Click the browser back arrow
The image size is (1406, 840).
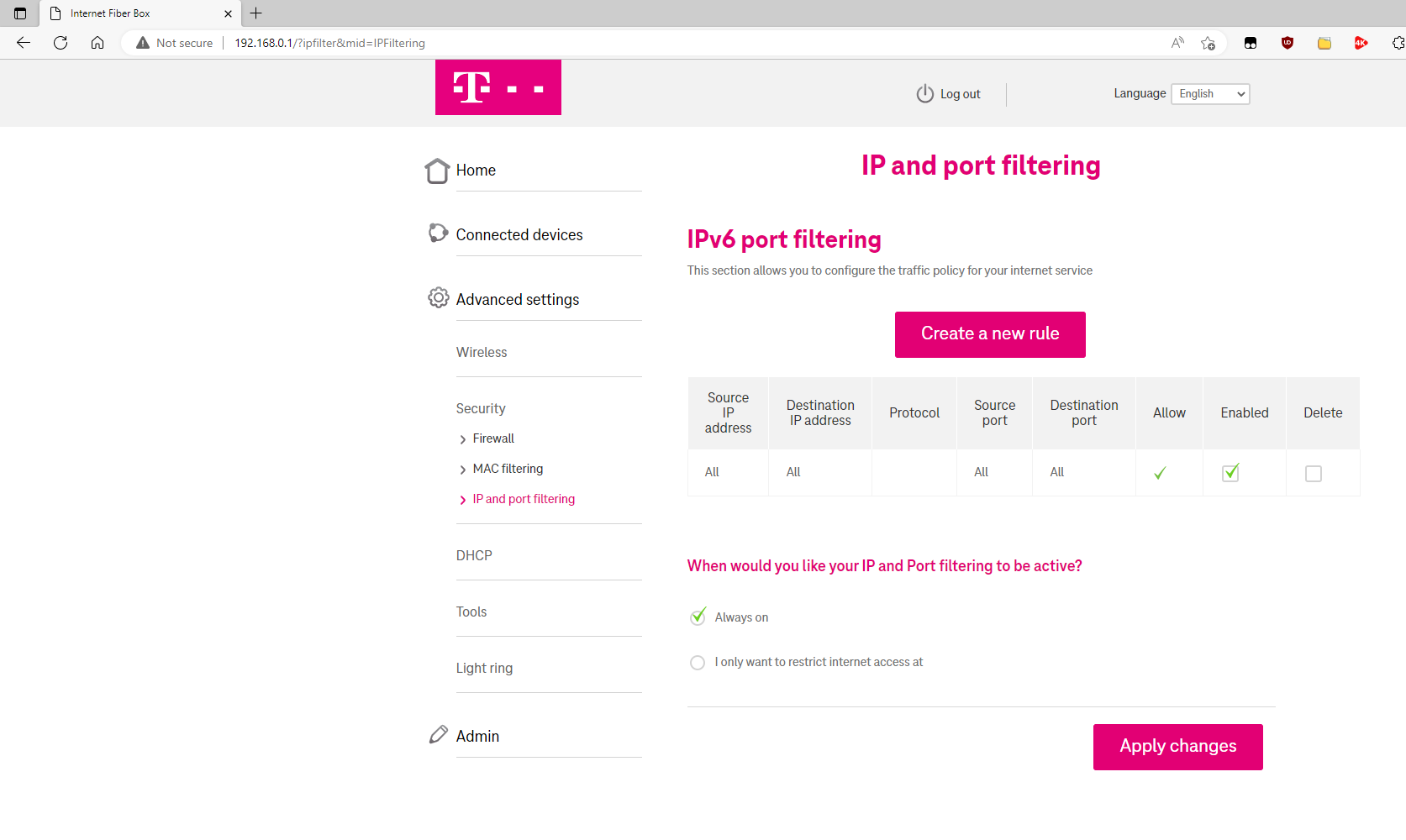[24, 43]
